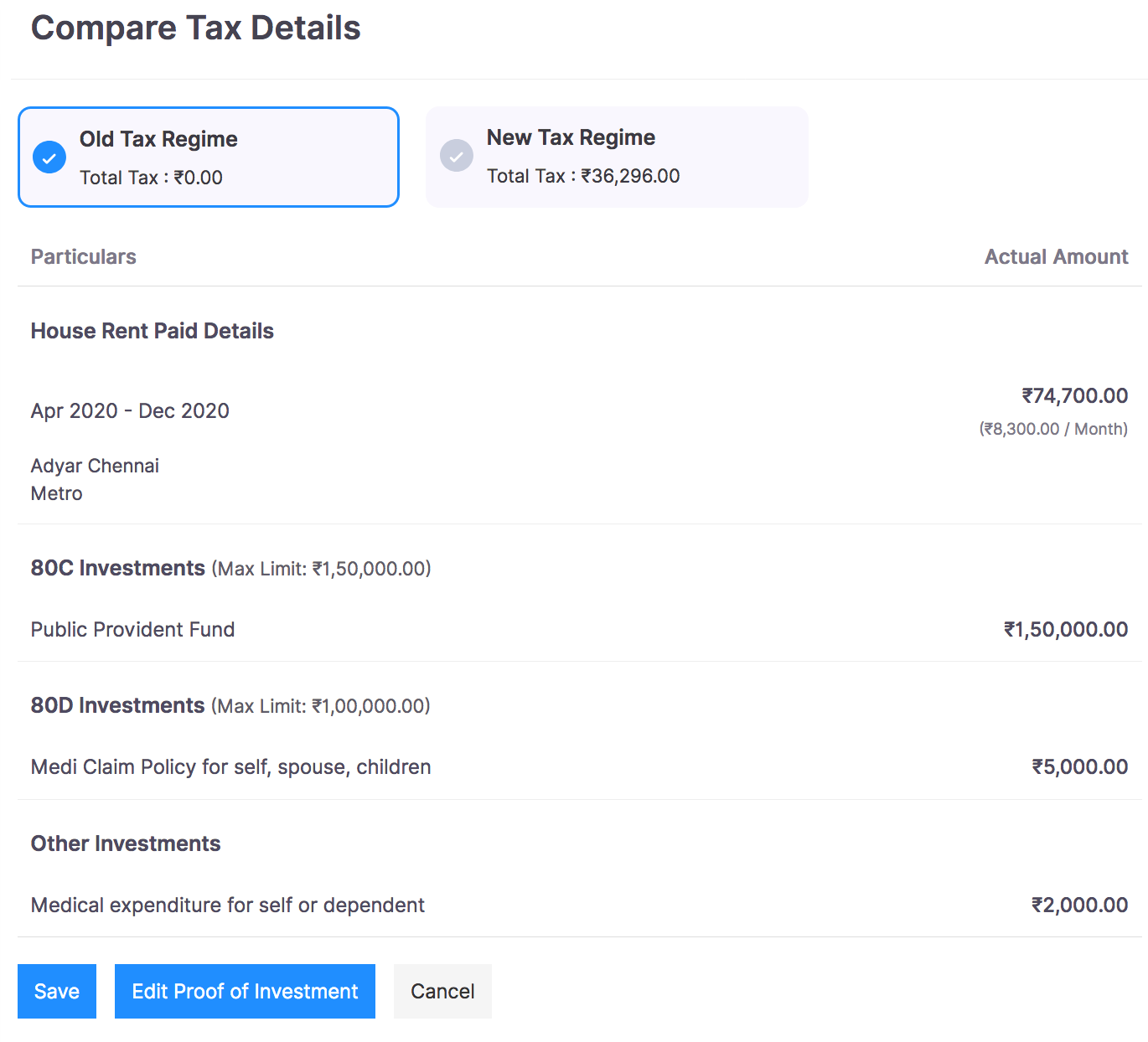Click the Old Tax Regime card title
This screenshot has height=1042, width=1148.
point(158,139)
